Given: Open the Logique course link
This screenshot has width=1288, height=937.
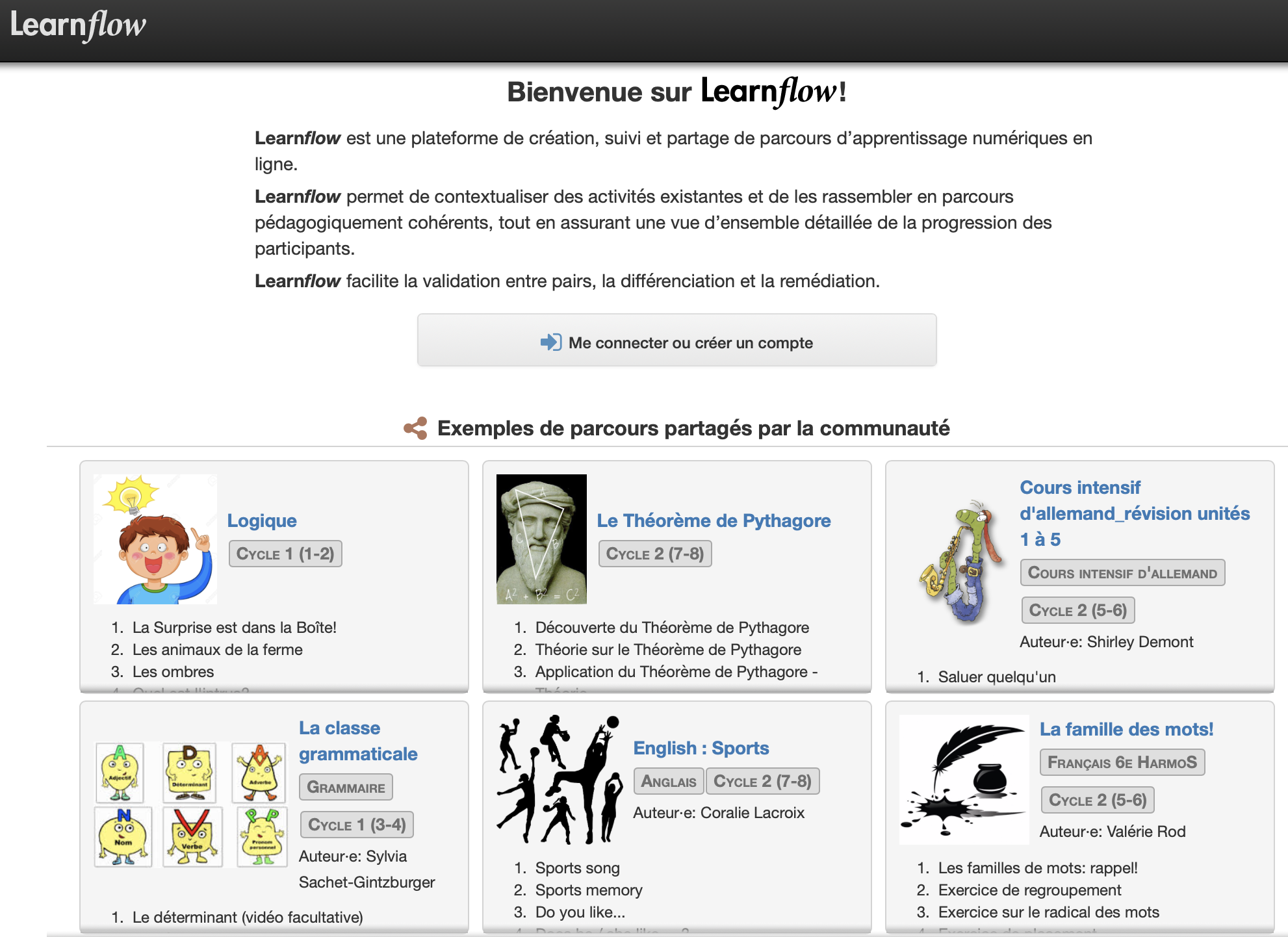Looking at the screenshot, I should pos(262,520).
